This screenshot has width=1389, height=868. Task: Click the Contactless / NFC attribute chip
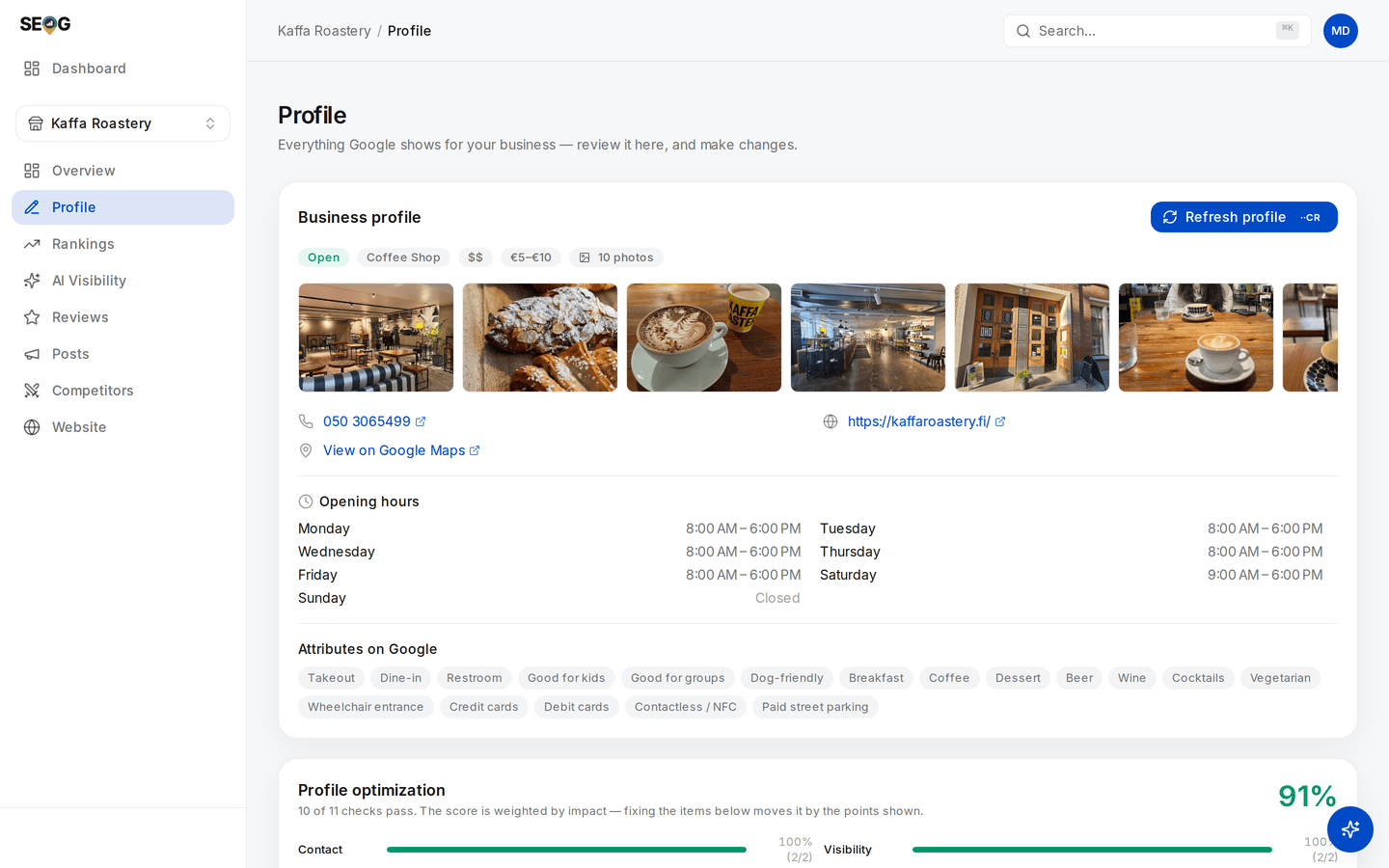tap(686, 707)
